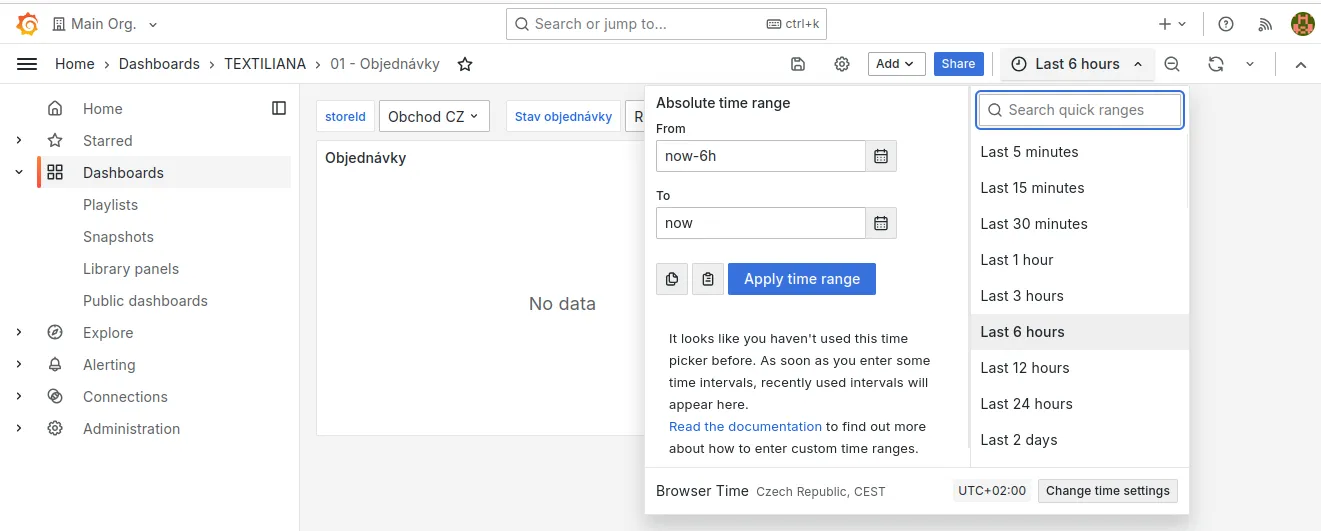Open the Obchod CZ storeId dropdown
This screenshot has height=531, width=1321.
433,117
